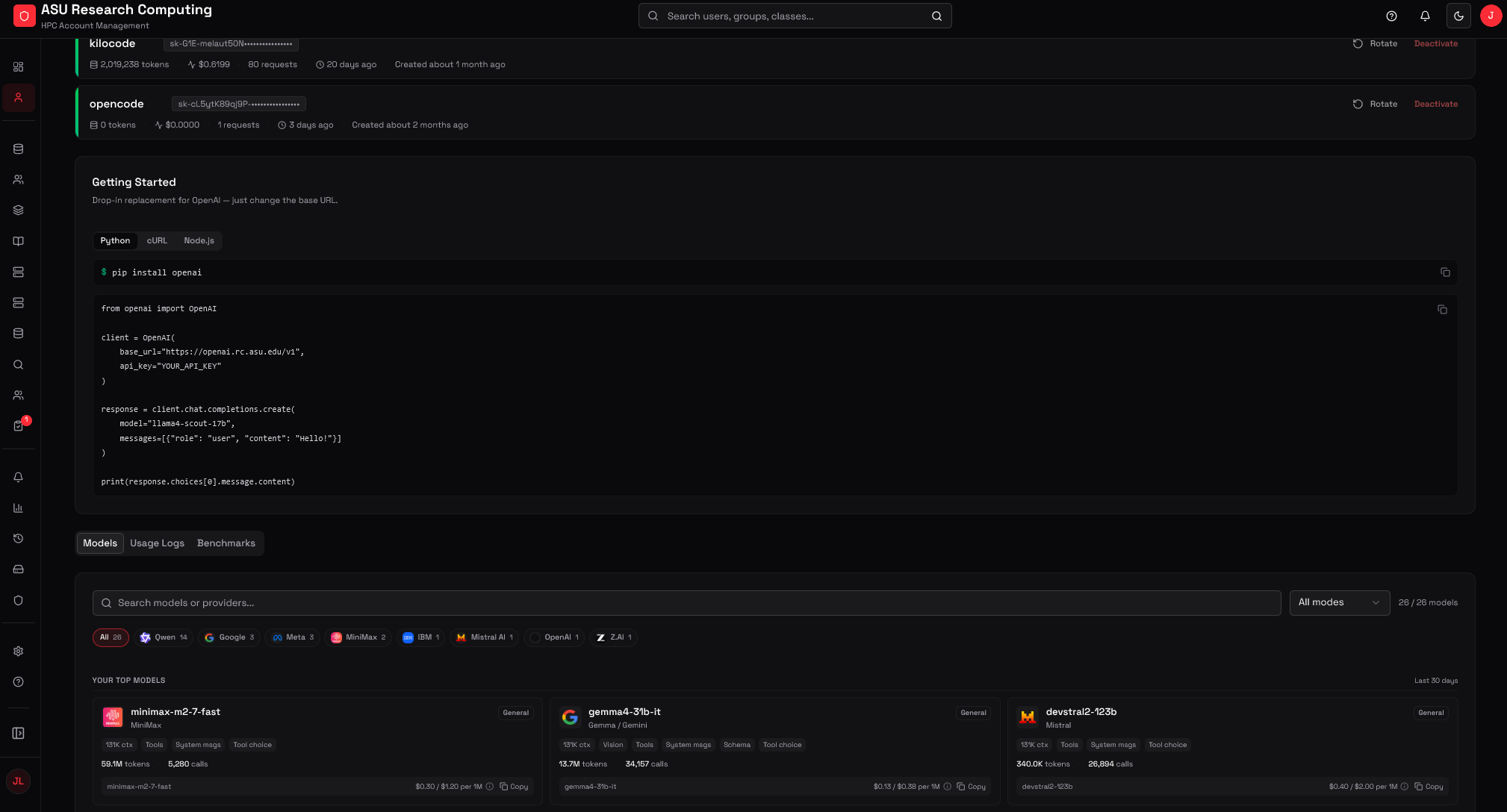Open the history clock icon in the sidebar
Viewport: 1507px width, 812px height.
[x=19, y=539]
